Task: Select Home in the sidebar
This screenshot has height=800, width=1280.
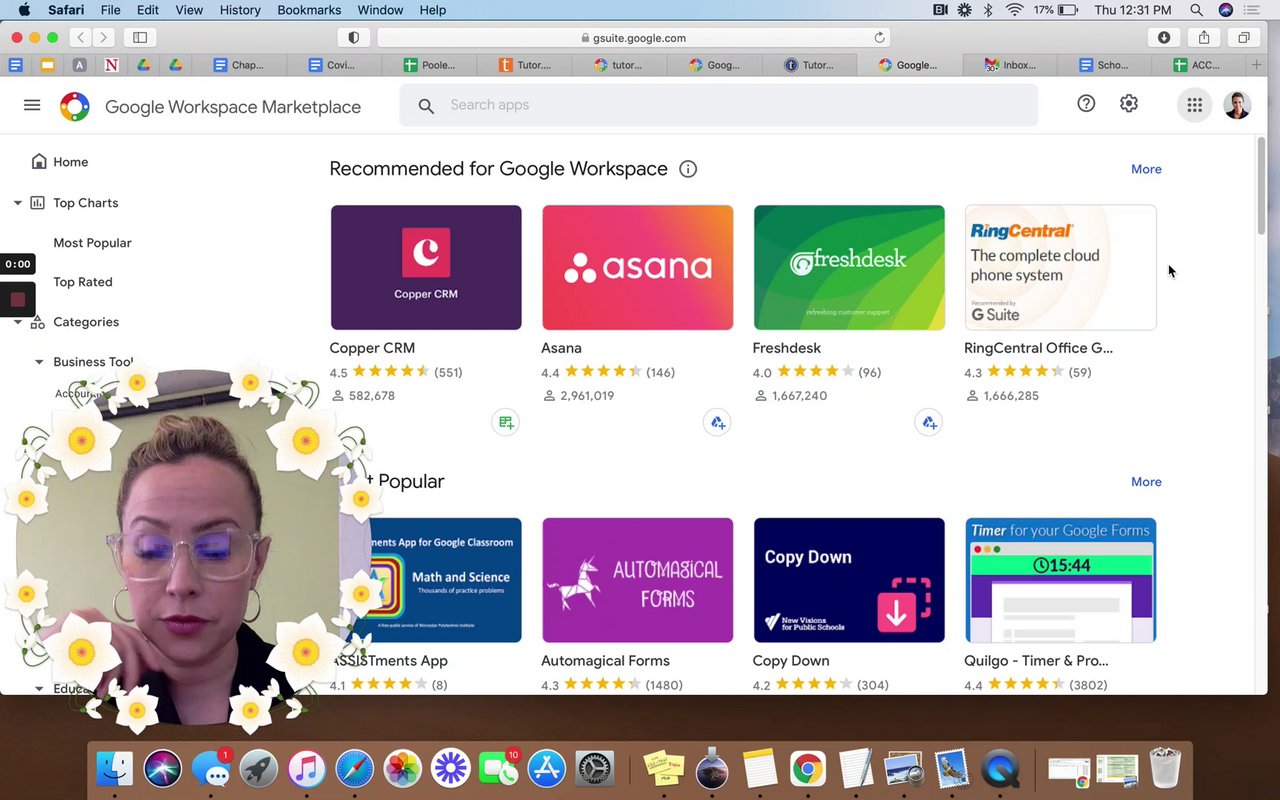Action: tap(70, 162)
